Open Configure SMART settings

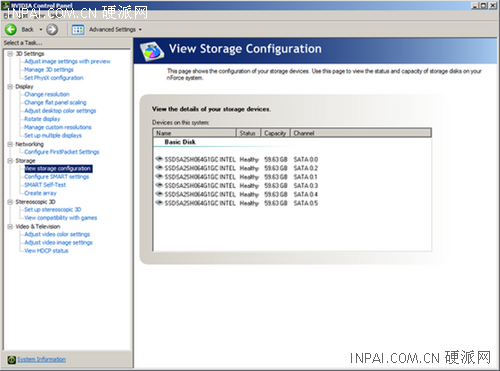57,177
